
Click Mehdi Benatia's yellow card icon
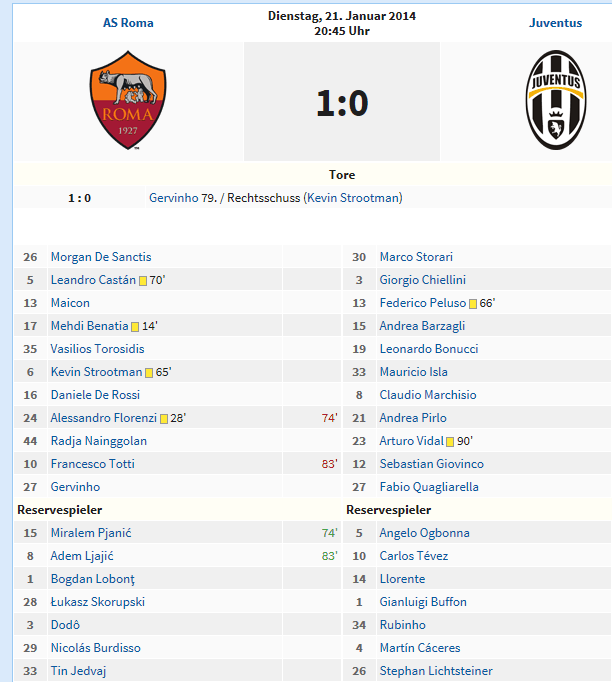[x=135, y=327]
